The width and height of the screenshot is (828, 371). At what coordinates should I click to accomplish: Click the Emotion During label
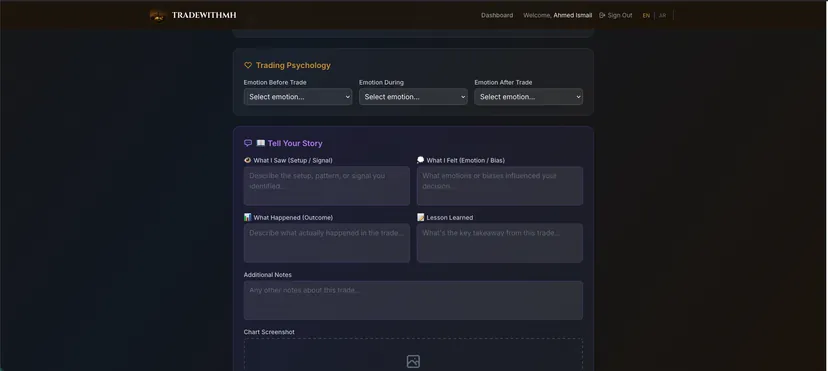coord(381,82)
